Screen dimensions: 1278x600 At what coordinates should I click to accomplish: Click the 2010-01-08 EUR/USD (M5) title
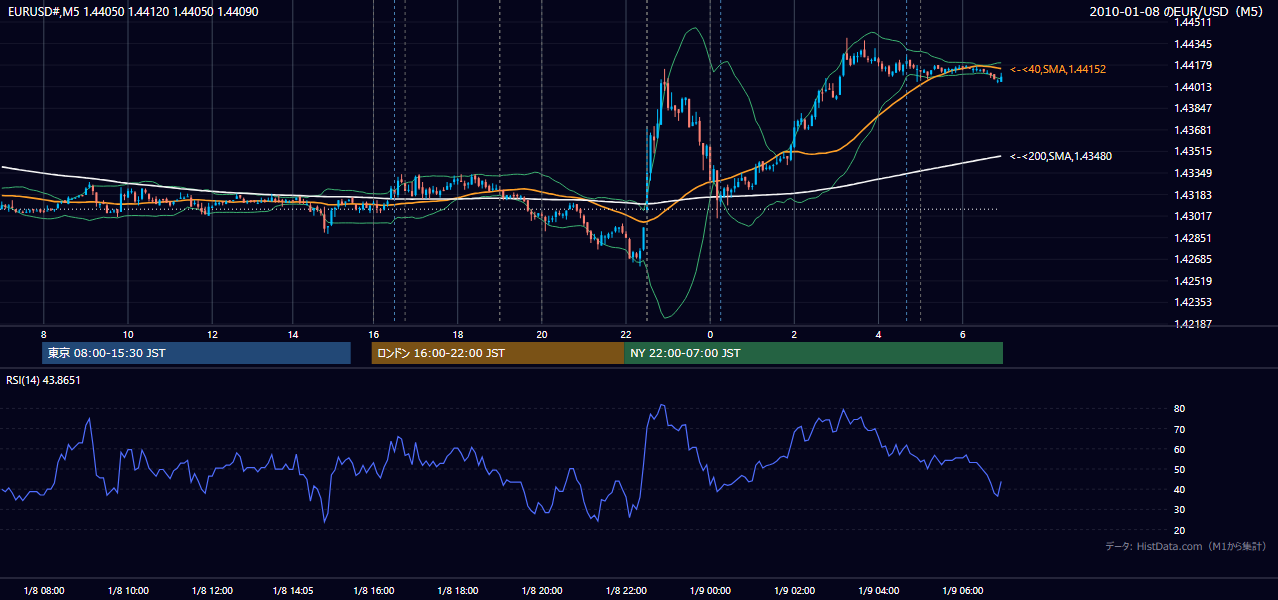coord(1177,12)
